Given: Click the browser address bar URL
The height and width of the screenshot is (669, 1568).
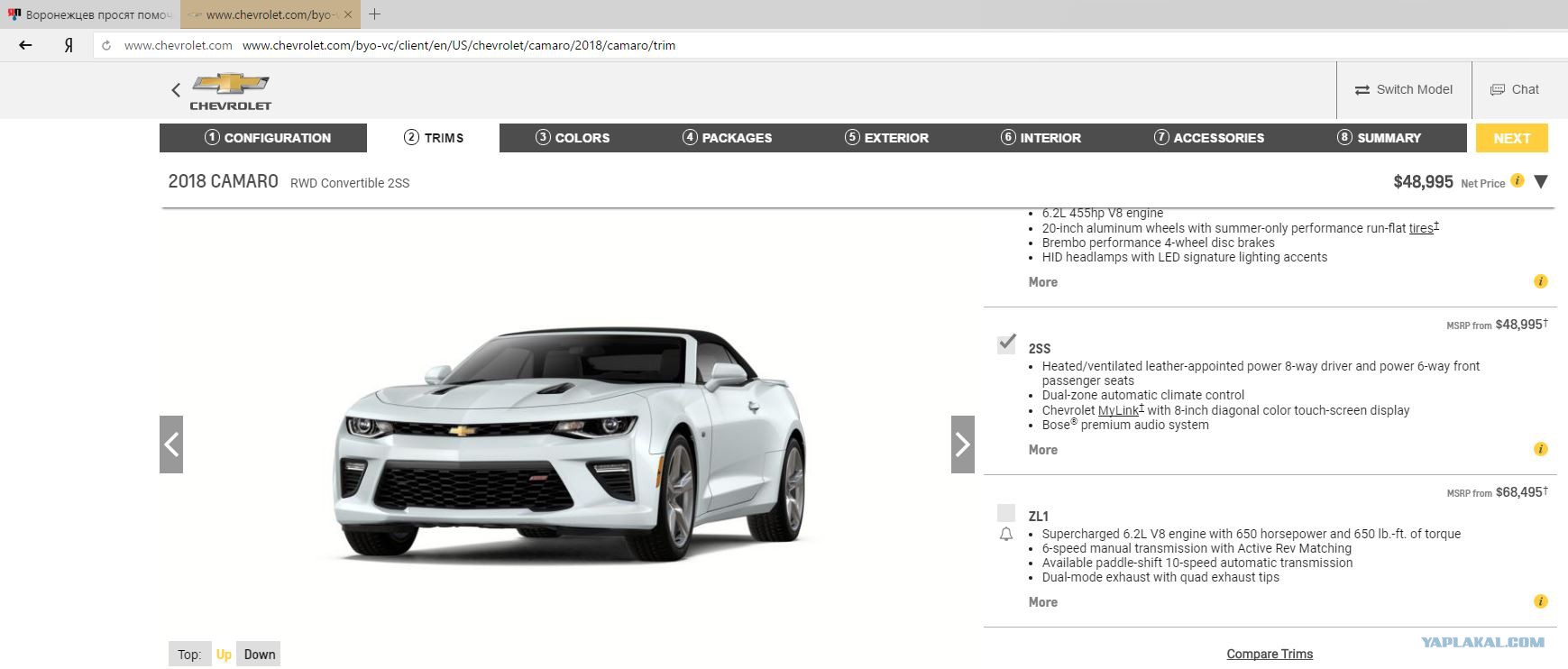Looking at the screenshot, I should (x=459, y=45).
